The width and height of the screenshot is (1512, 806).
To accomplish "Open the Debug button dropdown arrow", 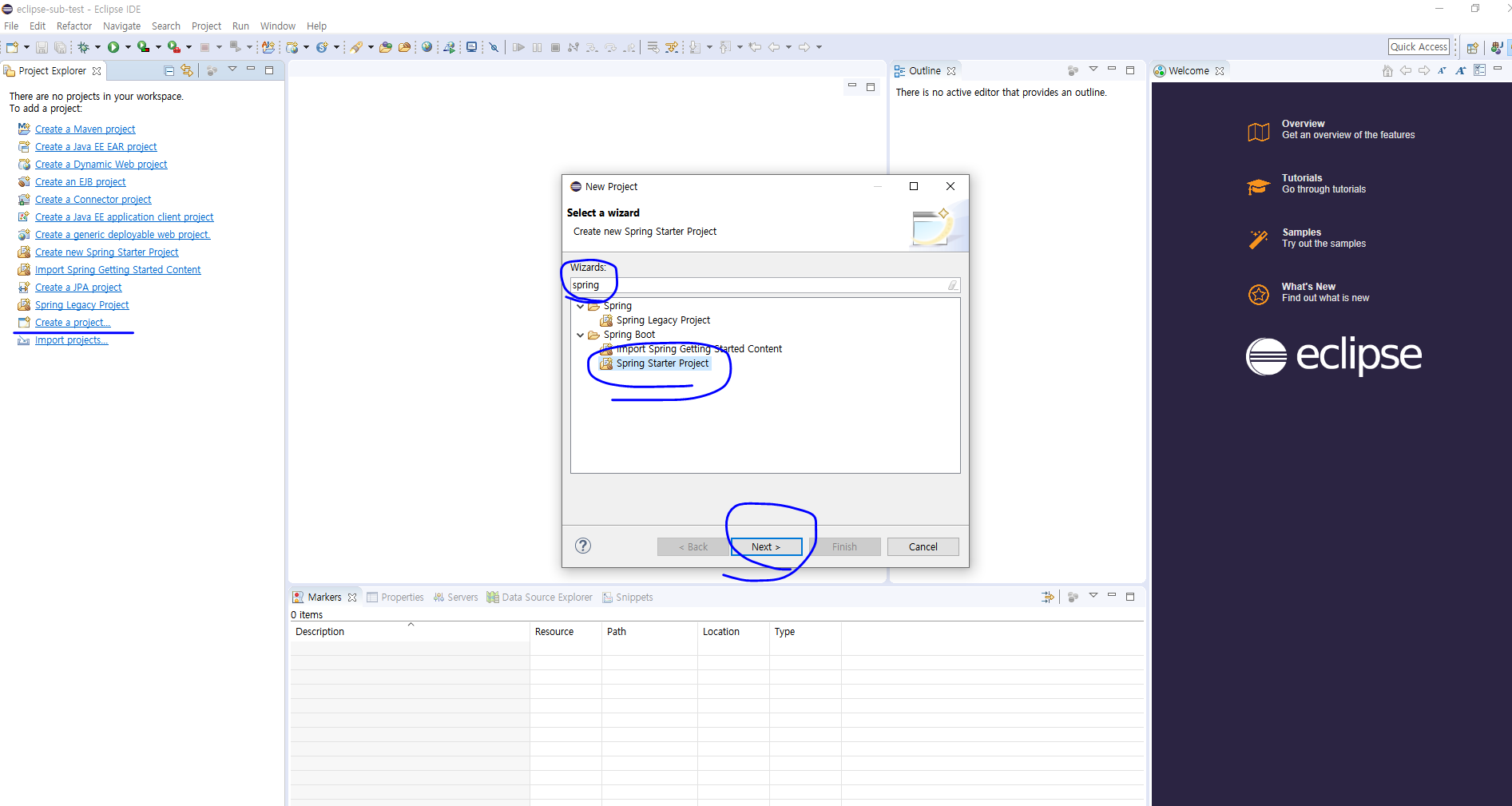I will (97, 47).
